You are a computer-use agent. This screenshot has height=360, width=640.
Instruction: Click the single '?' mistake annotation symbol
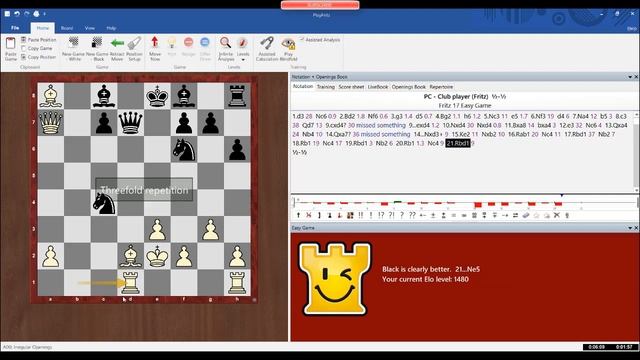(402, 215)
